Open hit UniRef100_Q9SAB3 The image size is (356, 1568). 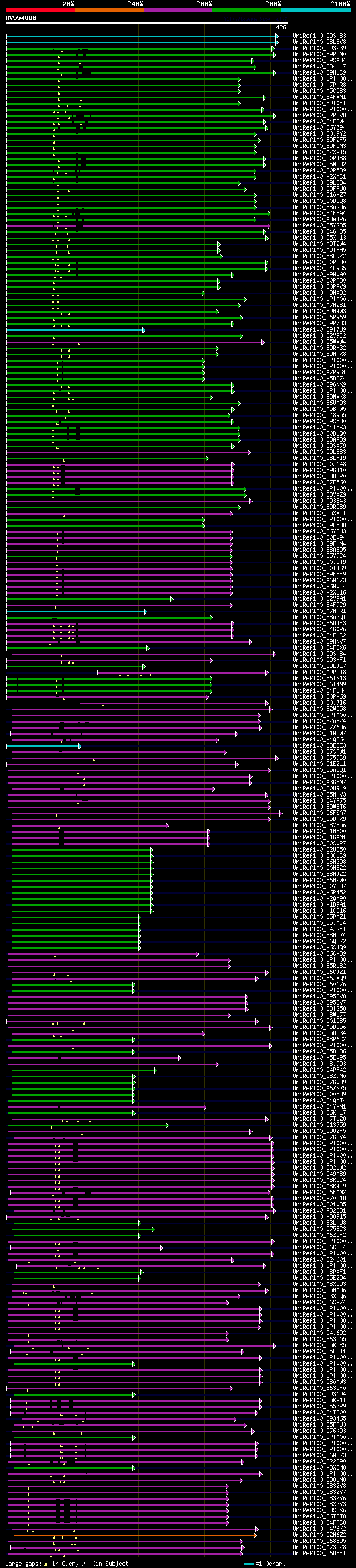point(319,36)
